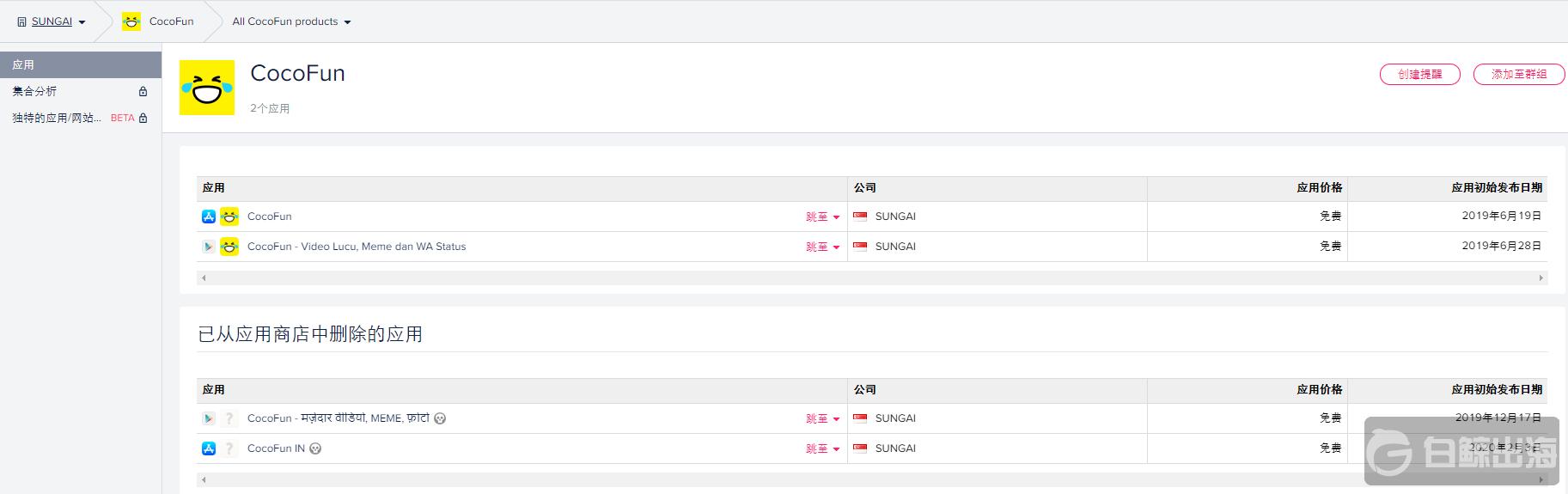Viewport: 1568px width, 494px height.
Task: Click the lock icon next to 集合分析
Action: 143,91
